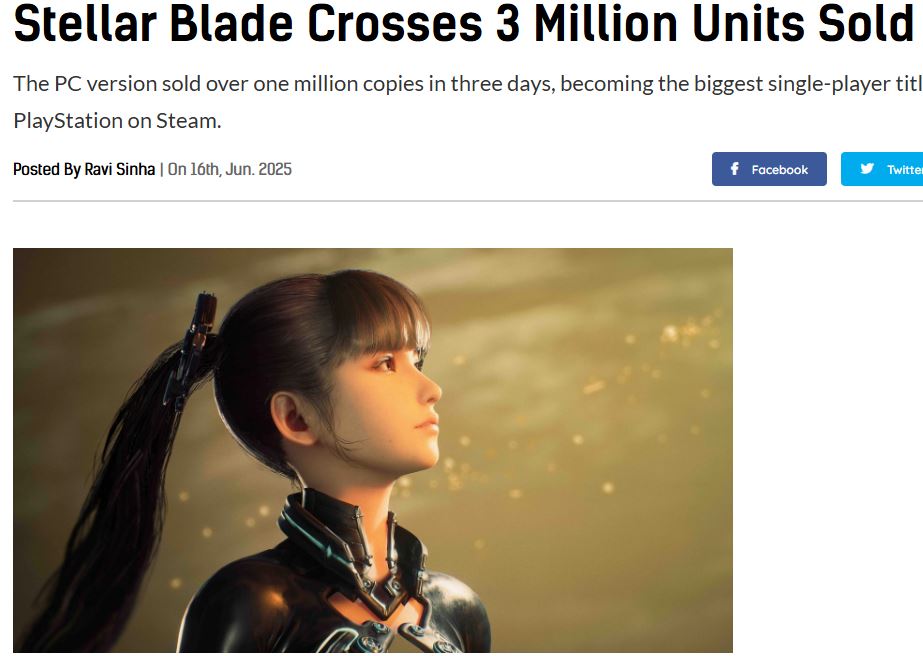923x656 pixels.
Task: Click the '3 Million' text in headline
Action: [x=589, y=24]
